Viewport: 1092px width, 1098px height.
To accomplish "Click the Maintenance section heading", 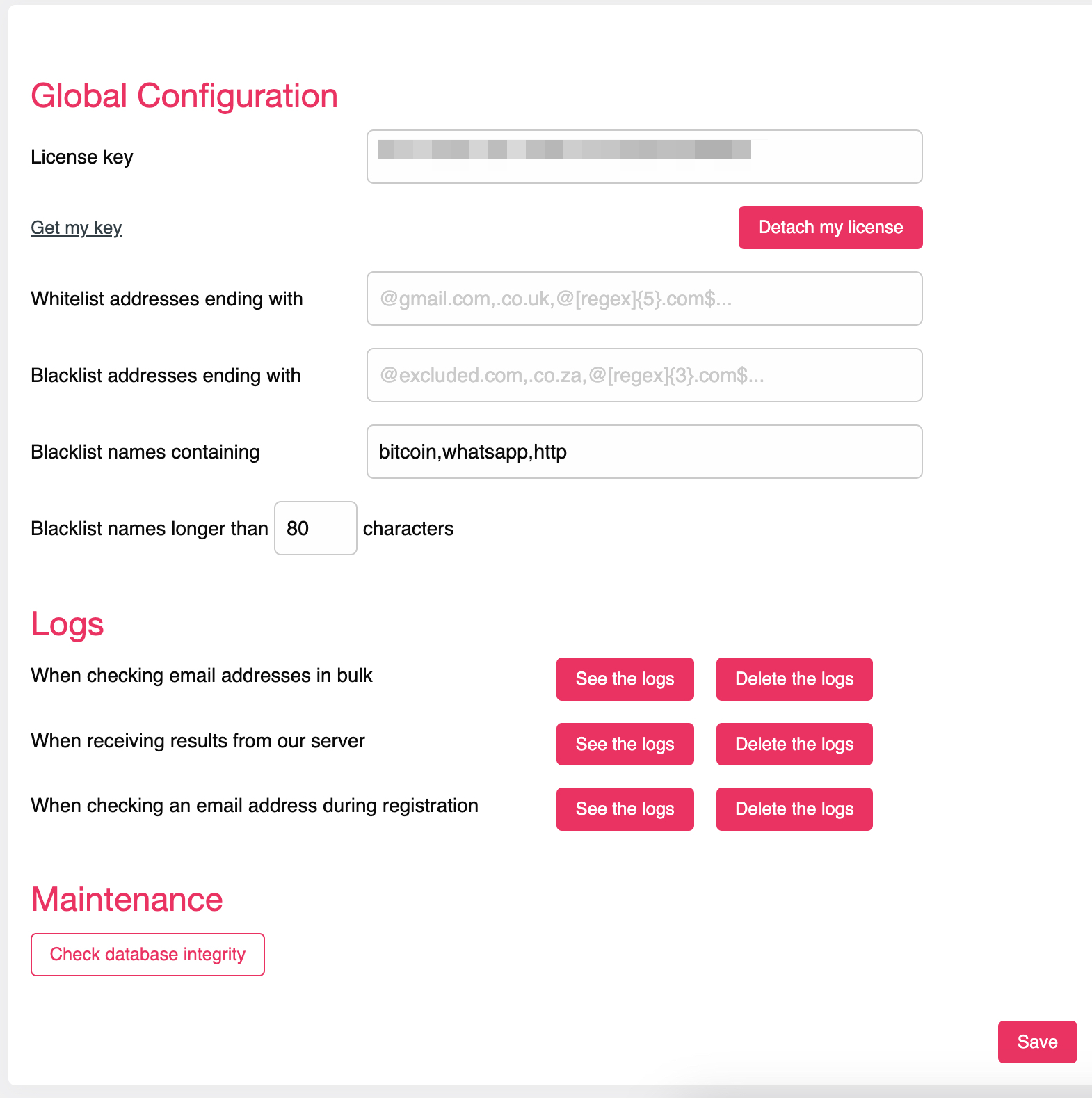I will click(x=127, y=899).
